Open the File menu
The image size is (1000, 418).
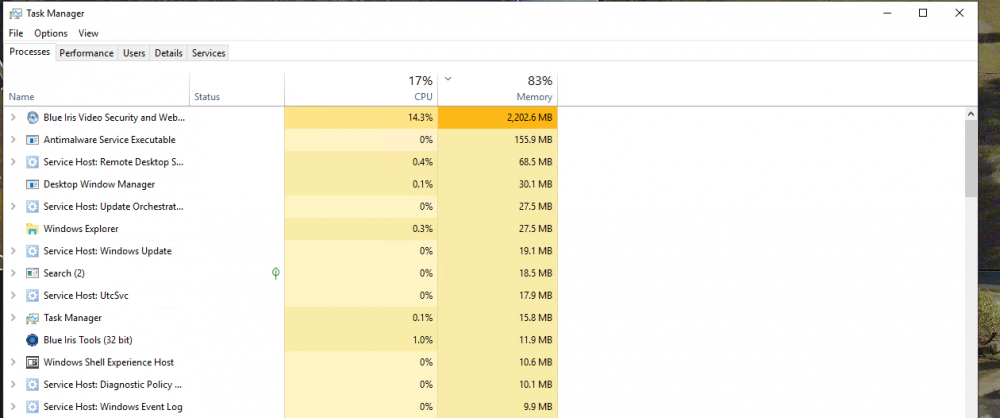click(x=16, y=33)
